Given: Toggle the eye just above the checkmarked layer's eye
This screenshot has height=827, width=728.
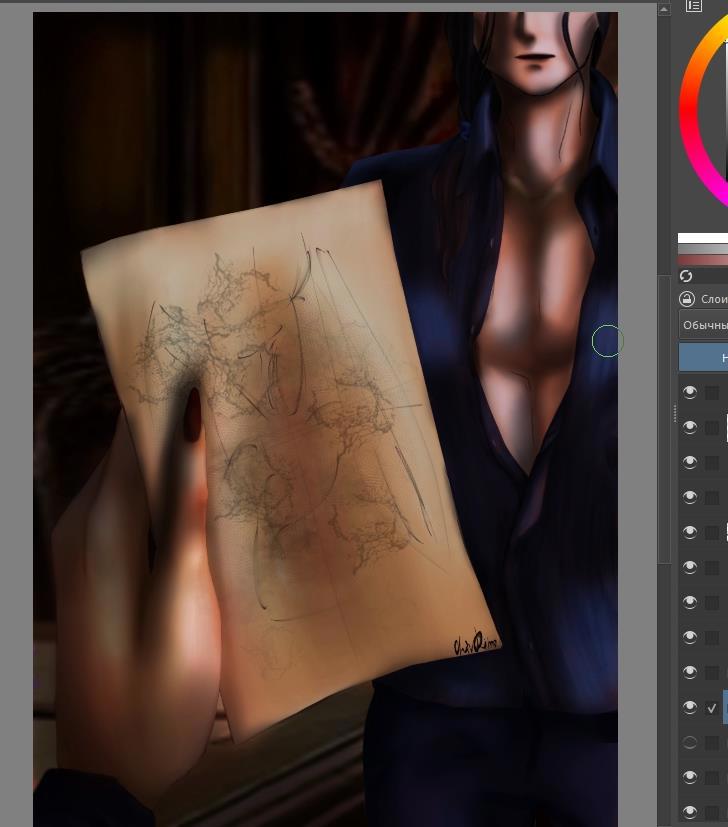Looking at the screenshot, I should coord(689,672).
